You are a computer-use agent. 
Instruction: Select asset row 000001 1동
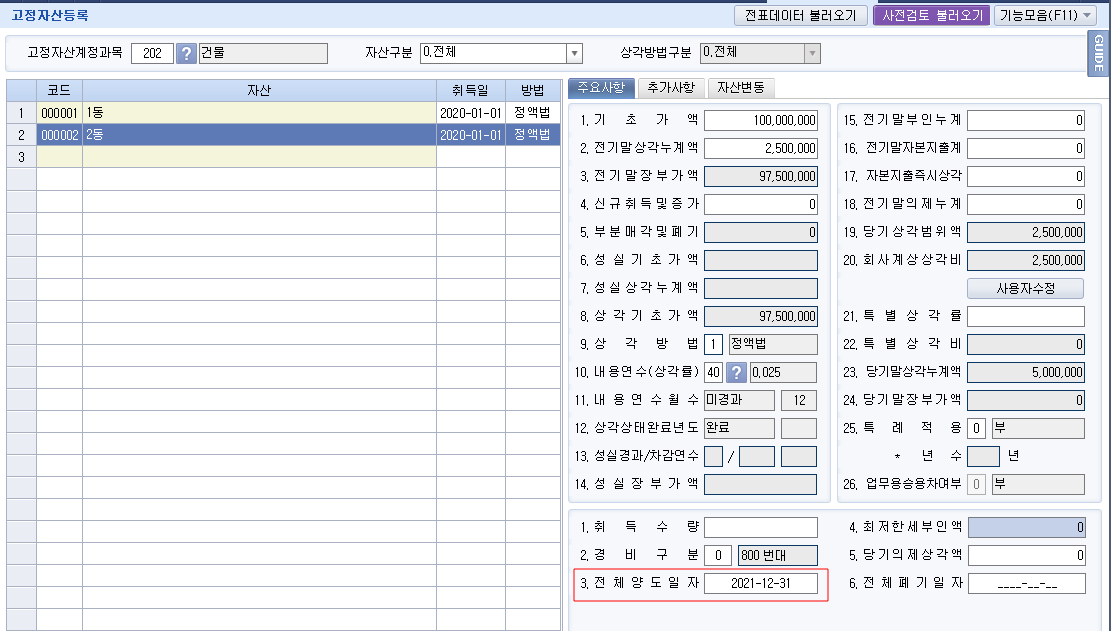[x=283, y=113]
